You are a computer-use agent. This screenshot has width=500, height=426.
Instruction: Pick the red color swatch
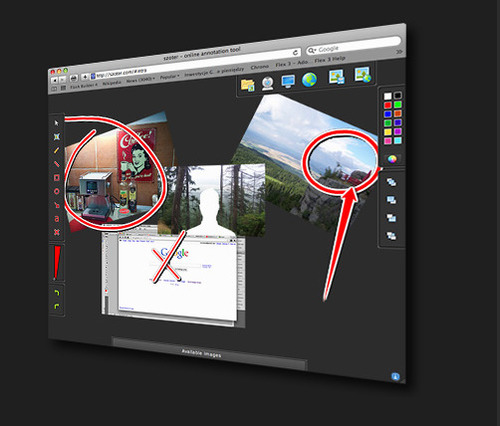(x=388, y=105)
